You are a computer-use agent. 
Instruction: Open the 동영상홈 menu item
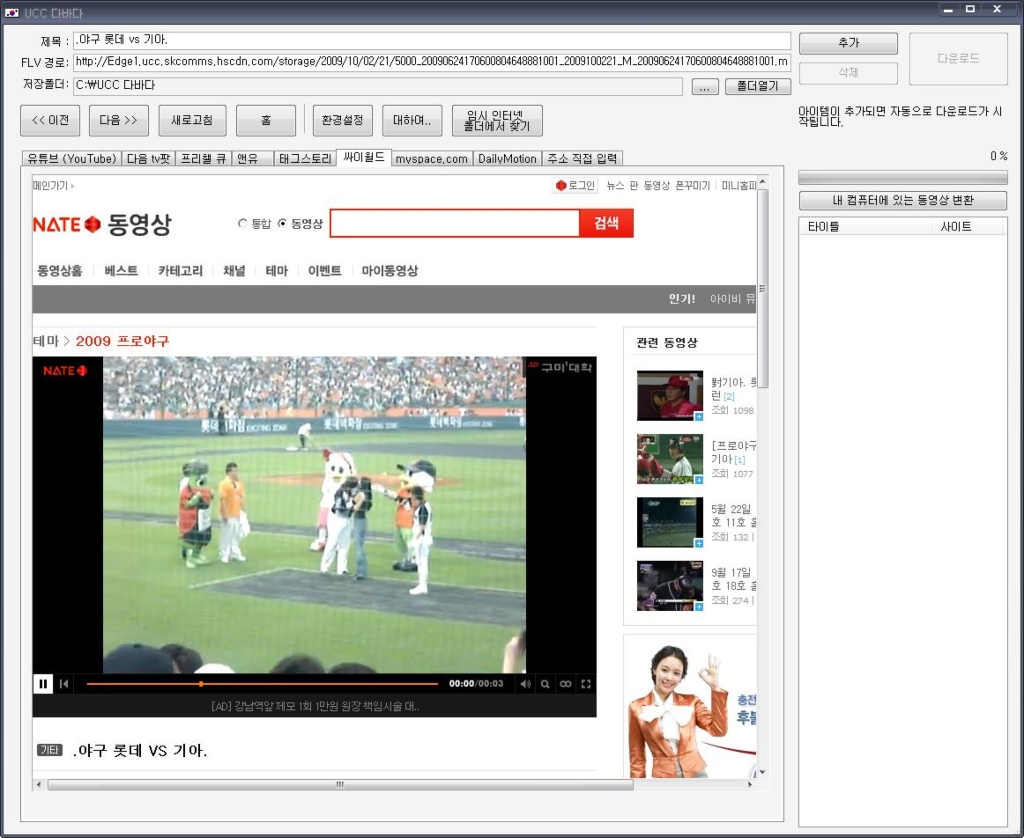(x=59, y=270)
